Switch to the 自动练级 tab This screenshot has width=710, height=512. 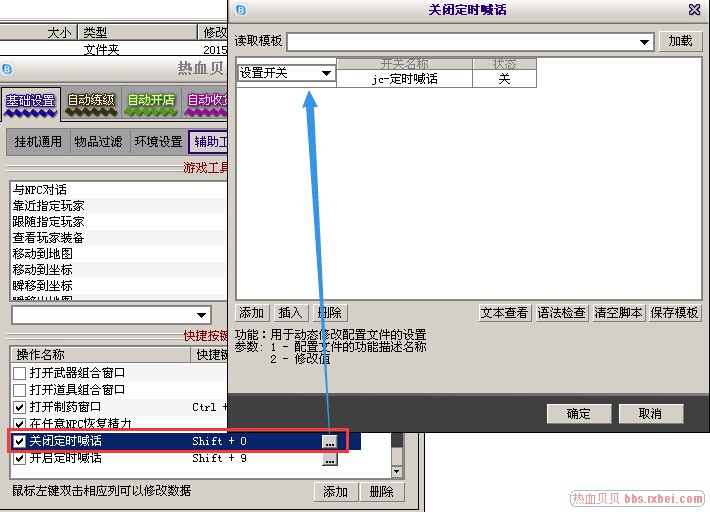pos(91,101)
